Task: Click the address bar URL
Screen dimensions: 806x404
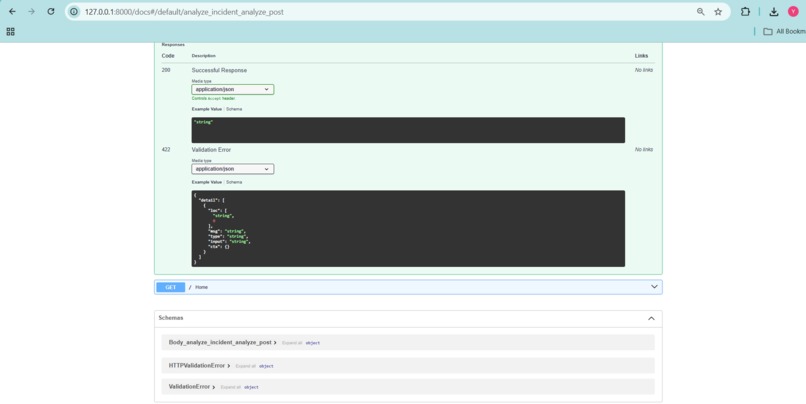Action: 184,12
